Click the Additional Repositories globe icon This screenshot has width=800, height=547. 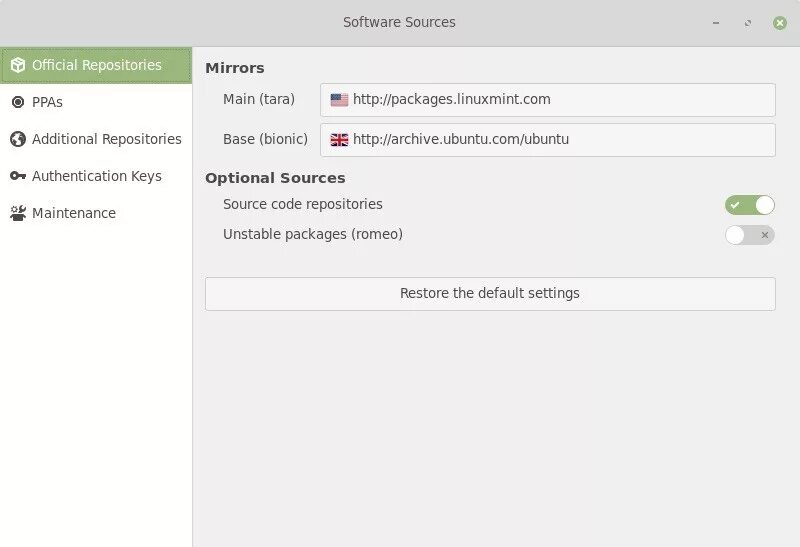(17, 139)
